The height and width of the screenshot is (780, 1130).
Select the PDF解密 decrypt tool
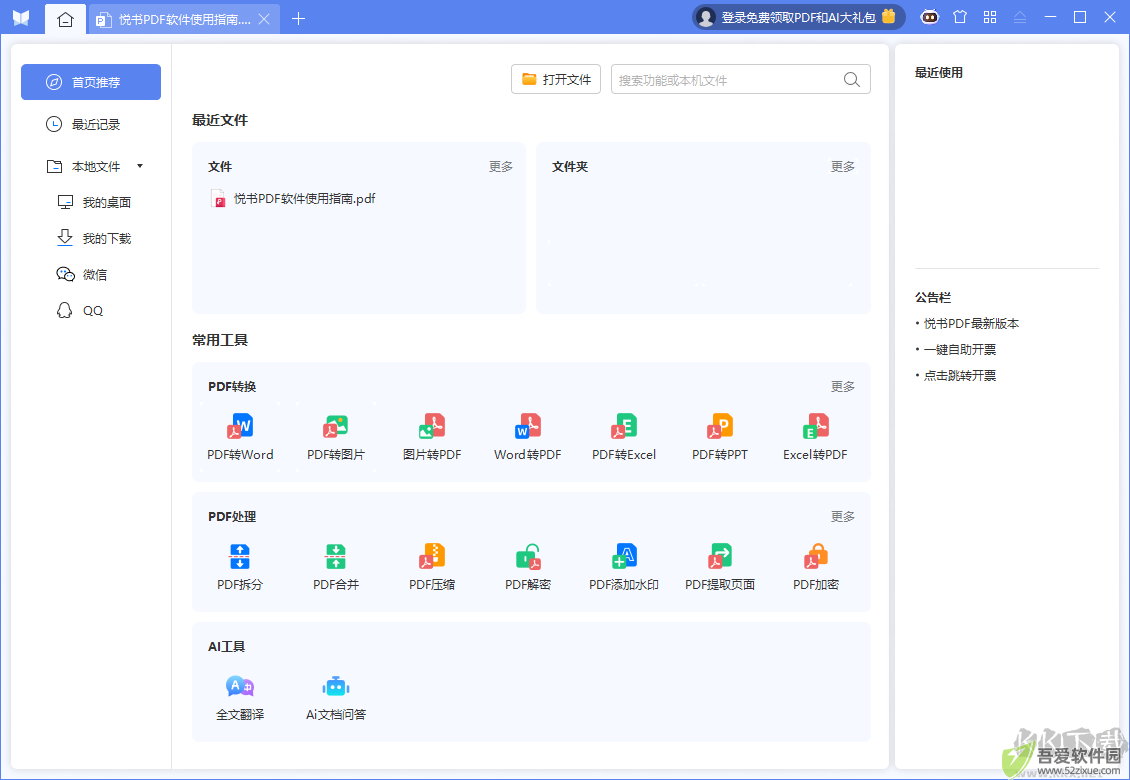click(528, 567)
